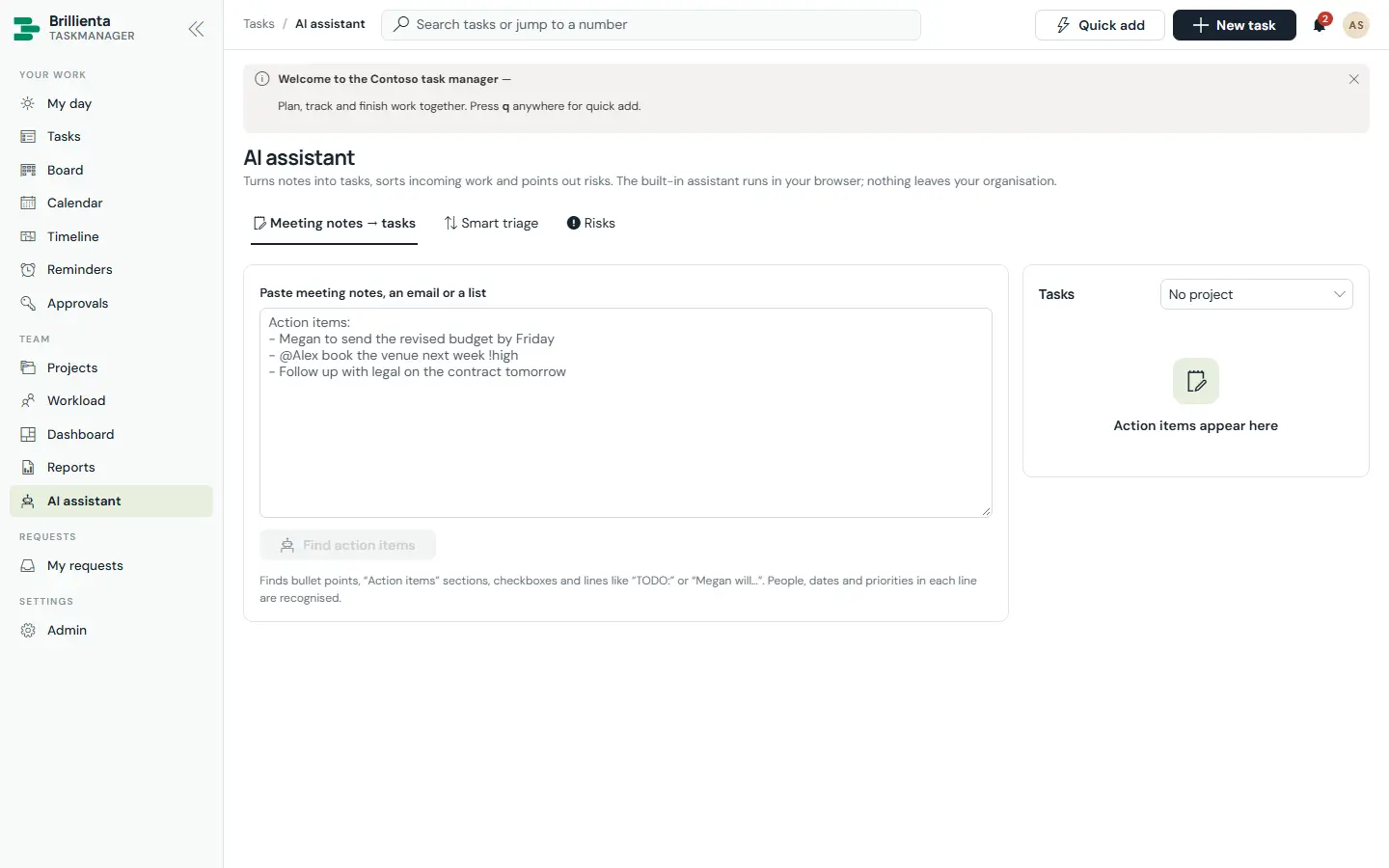
Task: Switch to the Risks tab
Action: click(x=591, y=224)
